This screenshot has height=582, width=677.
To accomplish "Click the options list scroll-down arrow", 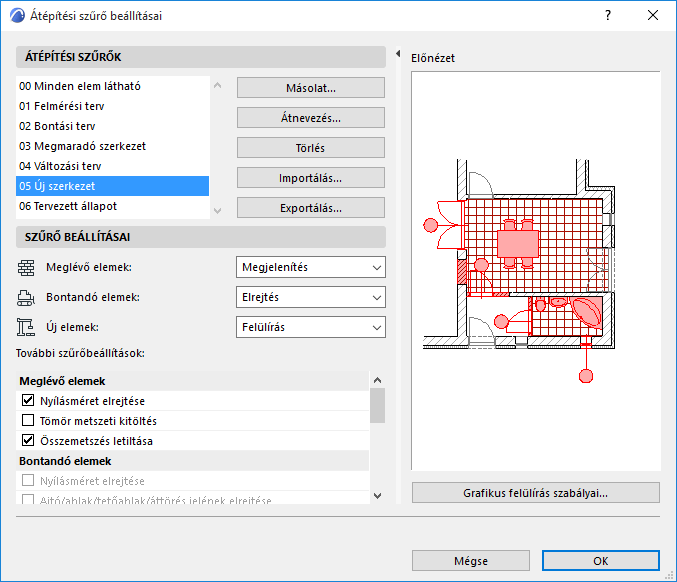I will tap(377, 496).
